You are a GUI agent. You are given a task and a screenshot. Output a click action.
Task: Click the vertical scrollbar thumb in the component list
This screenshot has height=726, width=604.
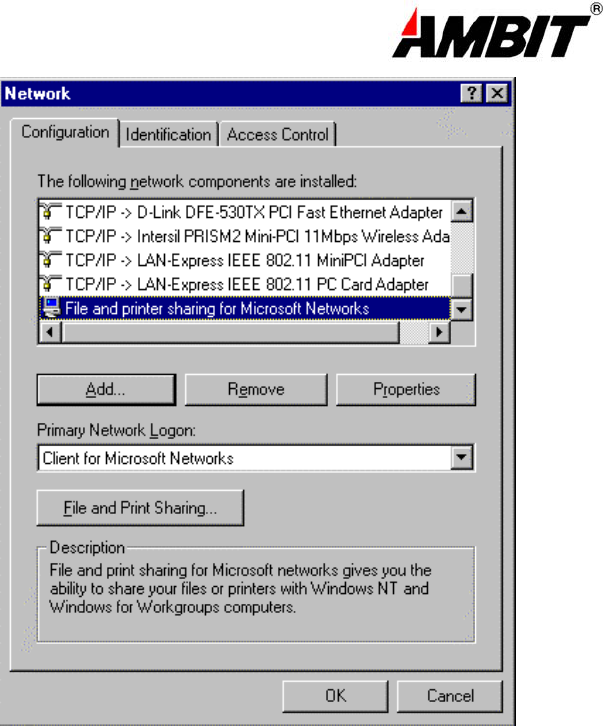[x=461, y=285]
